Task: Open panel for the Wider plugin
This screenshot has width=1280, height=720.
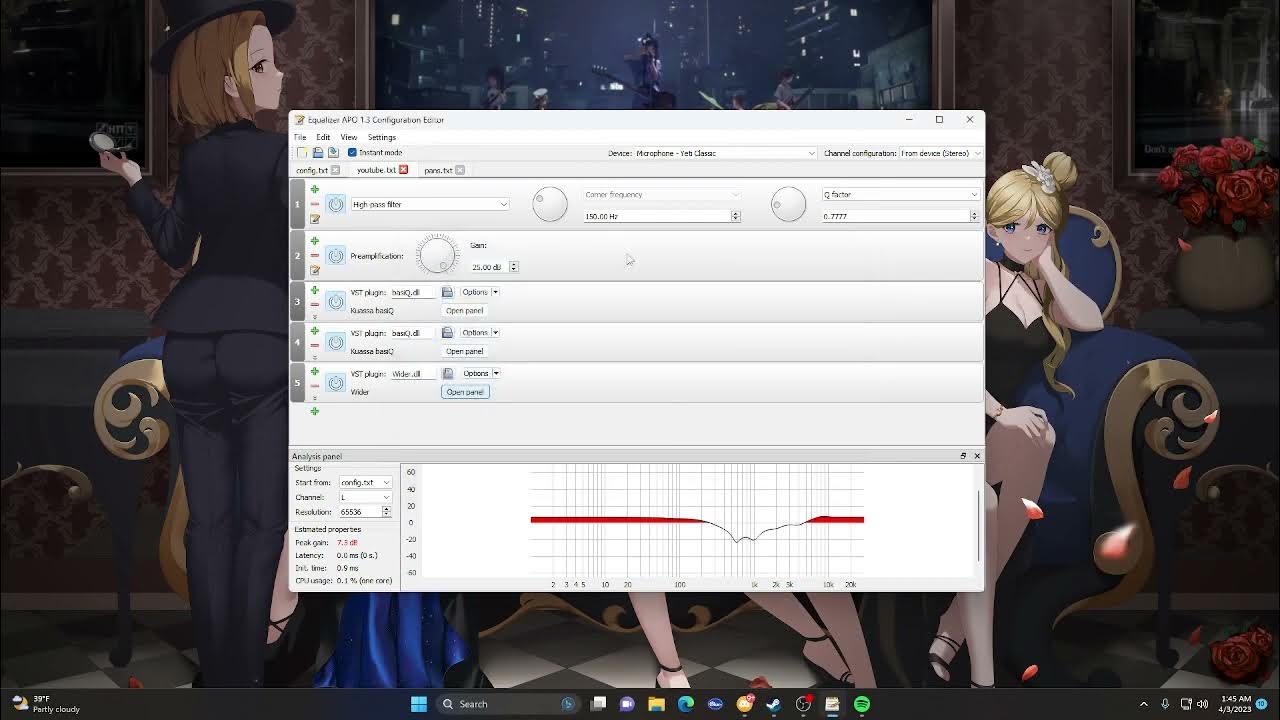Action: [x=465, y=392]
